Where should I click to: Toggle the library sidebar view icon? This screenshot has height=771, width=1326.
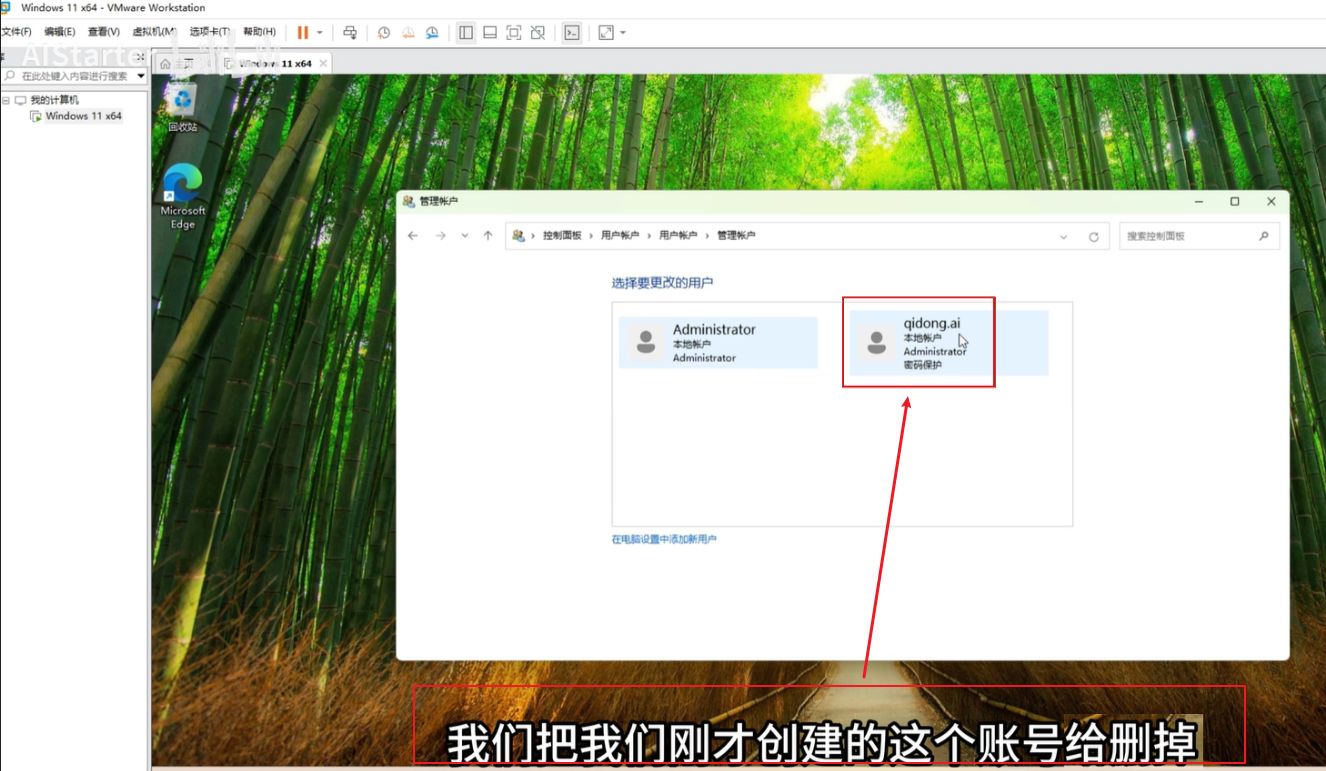(466, 32)
